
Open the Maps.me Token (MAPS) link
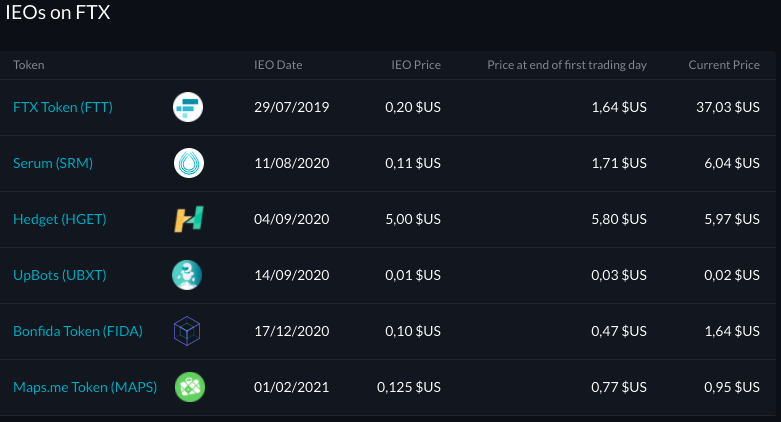[85, 387]
